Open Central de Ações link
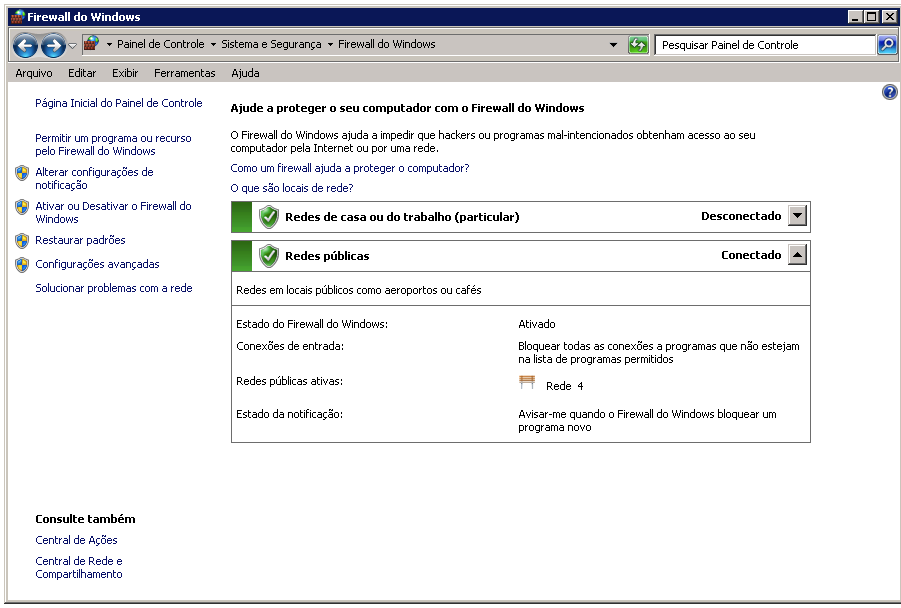The image size is (901, 608). (76, 540)
